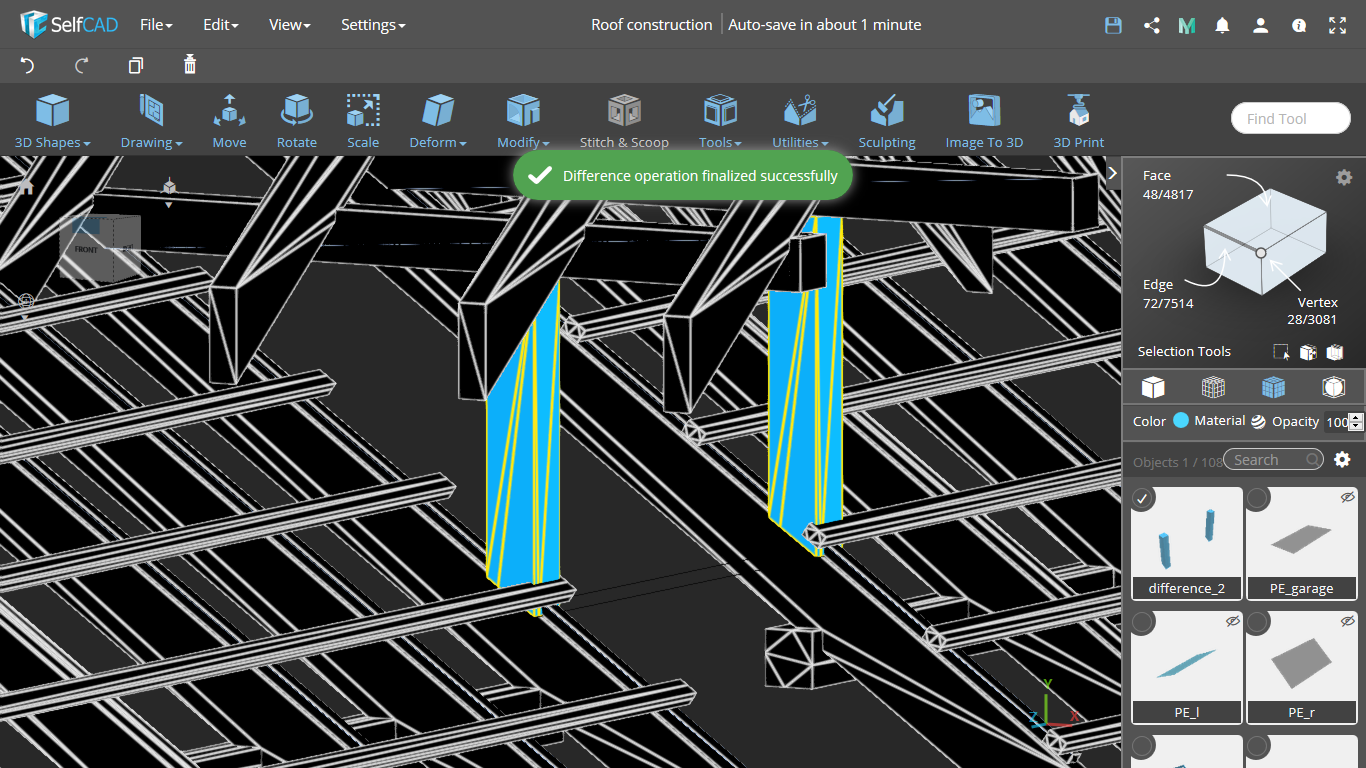Open the File menu
This screenshot has height=768, width=1366.
tap(156, 25)
